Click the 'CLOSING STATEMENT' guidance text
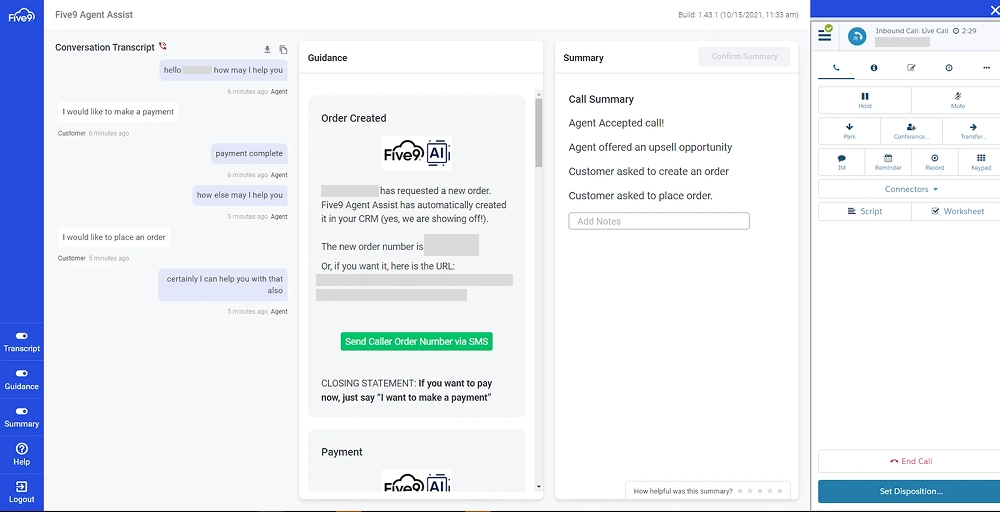This screenshot has width=1000, height=512. (406, 390)
